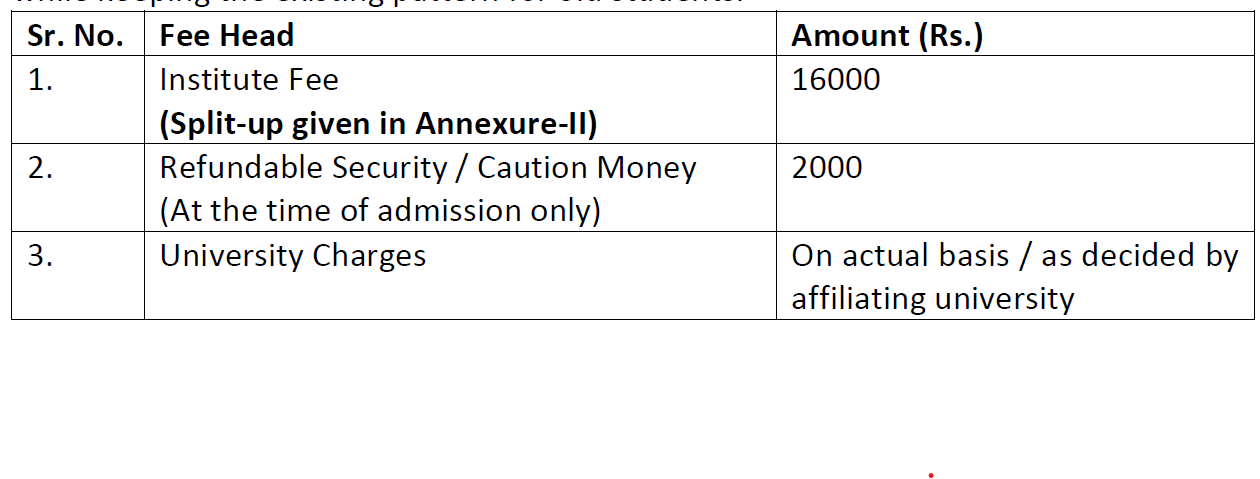Click "(Split-up given in Annexure-II)" bold text
This screenshot has width=1260, height=479.
coord(378,123)
